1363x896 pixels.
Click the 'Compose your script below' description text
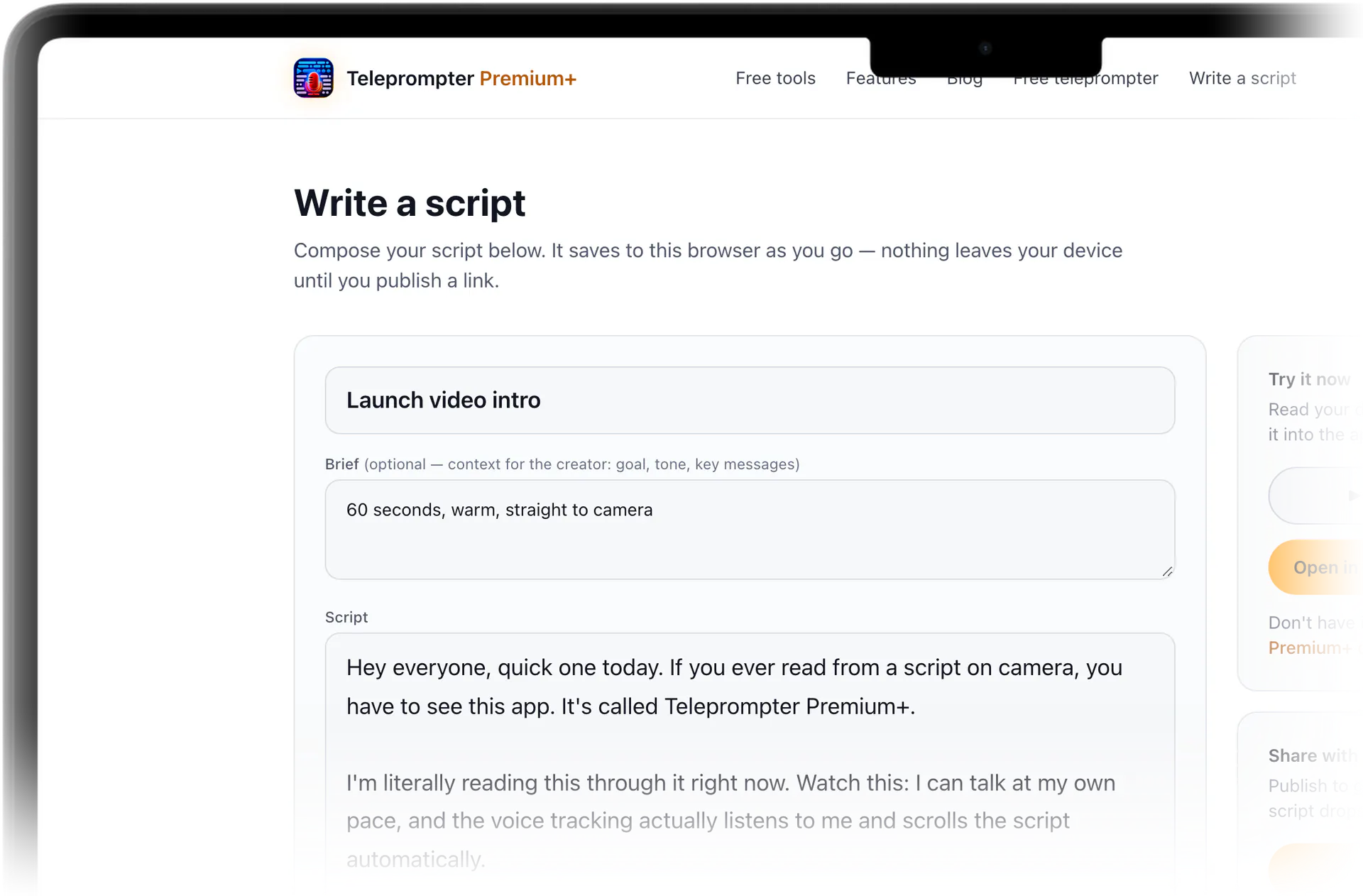[708, 266]
